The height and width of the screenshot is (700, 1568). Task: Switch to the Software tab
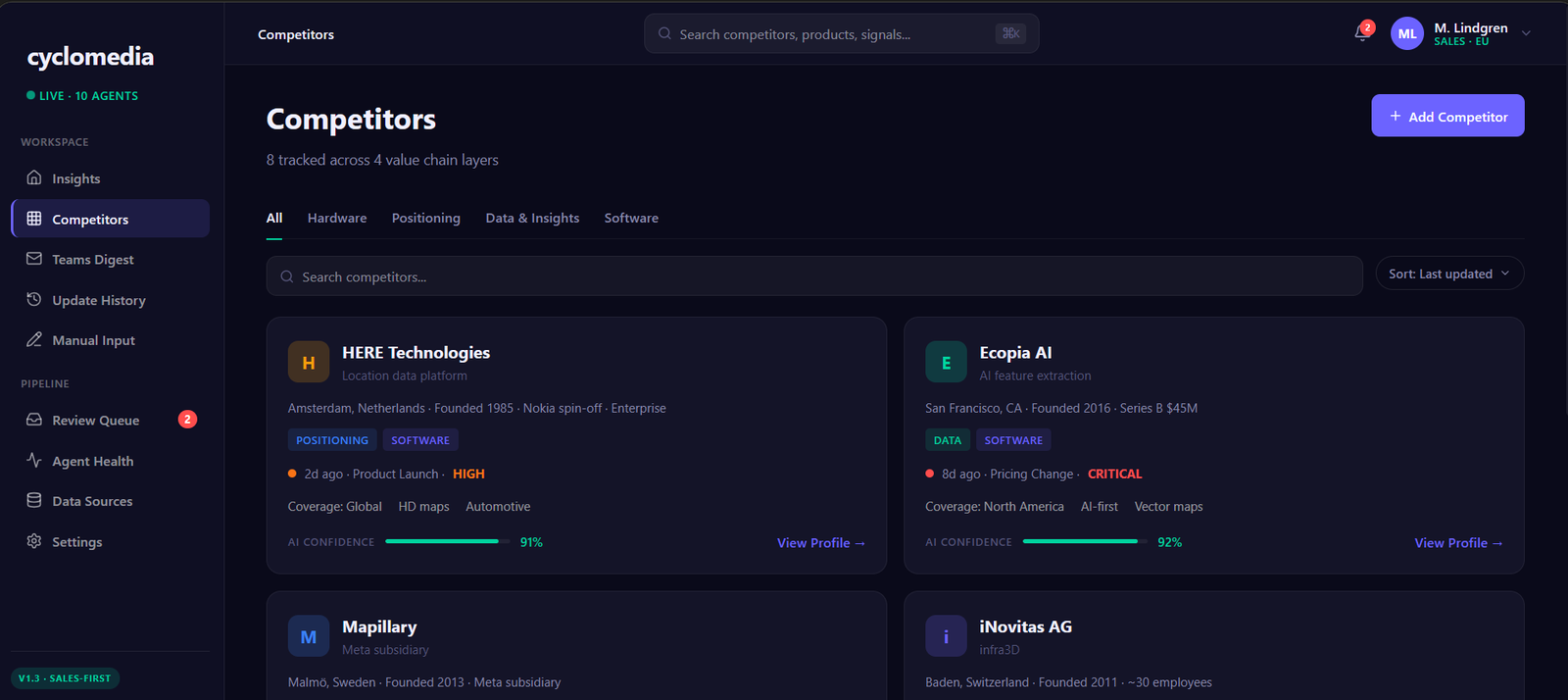pos(631,218)
